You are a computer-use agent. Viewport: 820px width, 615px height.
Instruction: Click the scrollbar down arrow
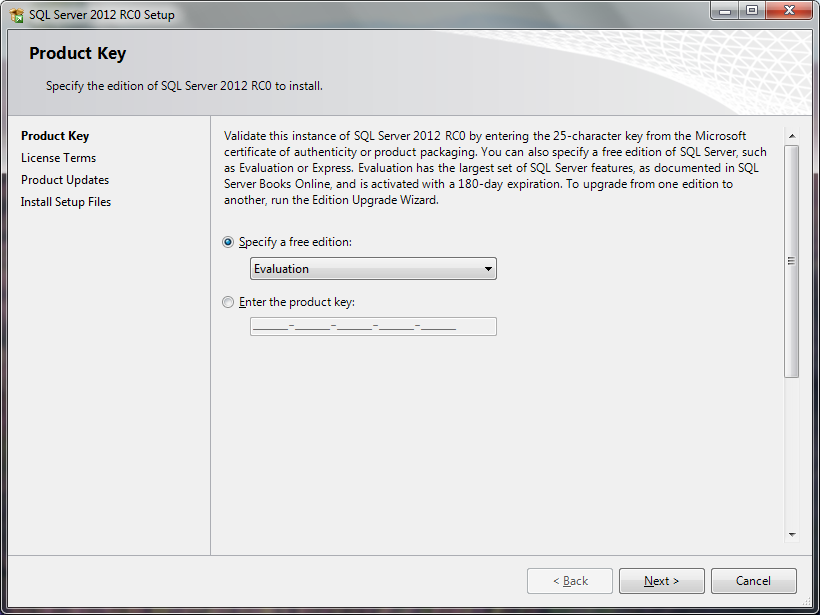tap(792, 534)
